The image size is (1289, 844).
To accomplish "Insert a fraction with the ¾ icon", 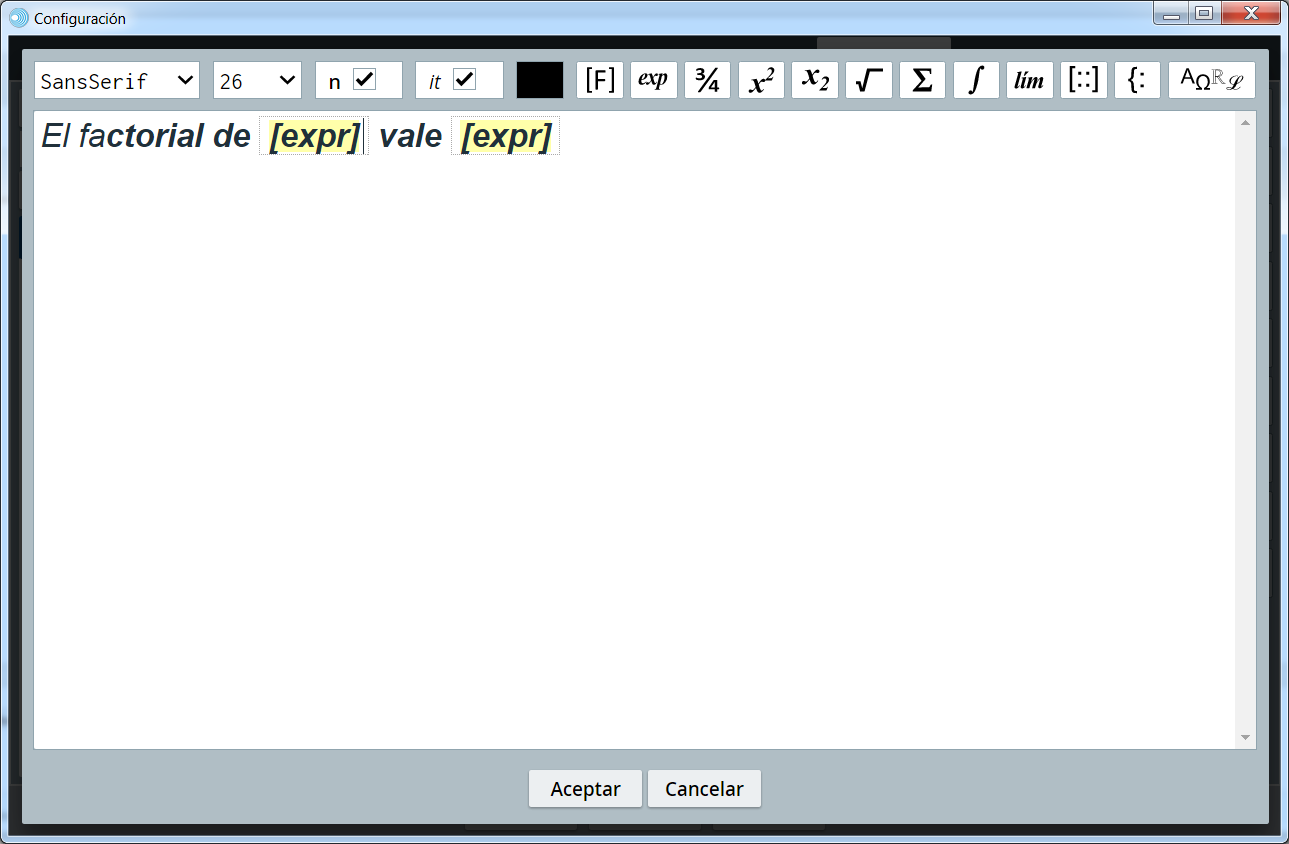I will tap(707, 80).
